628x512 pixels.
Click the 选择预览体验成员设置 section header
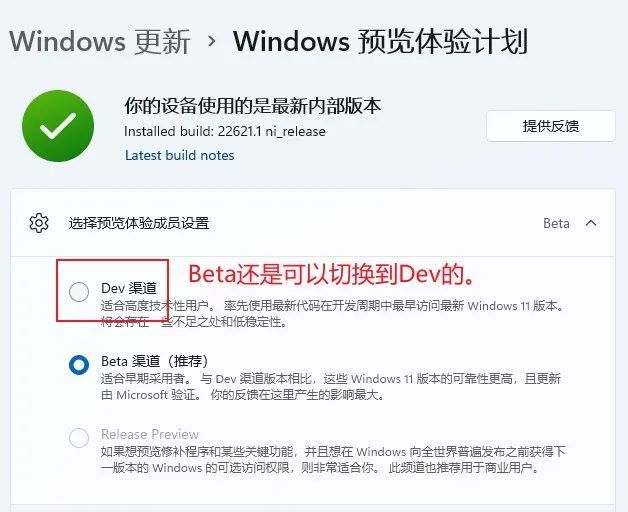[313, 223]
